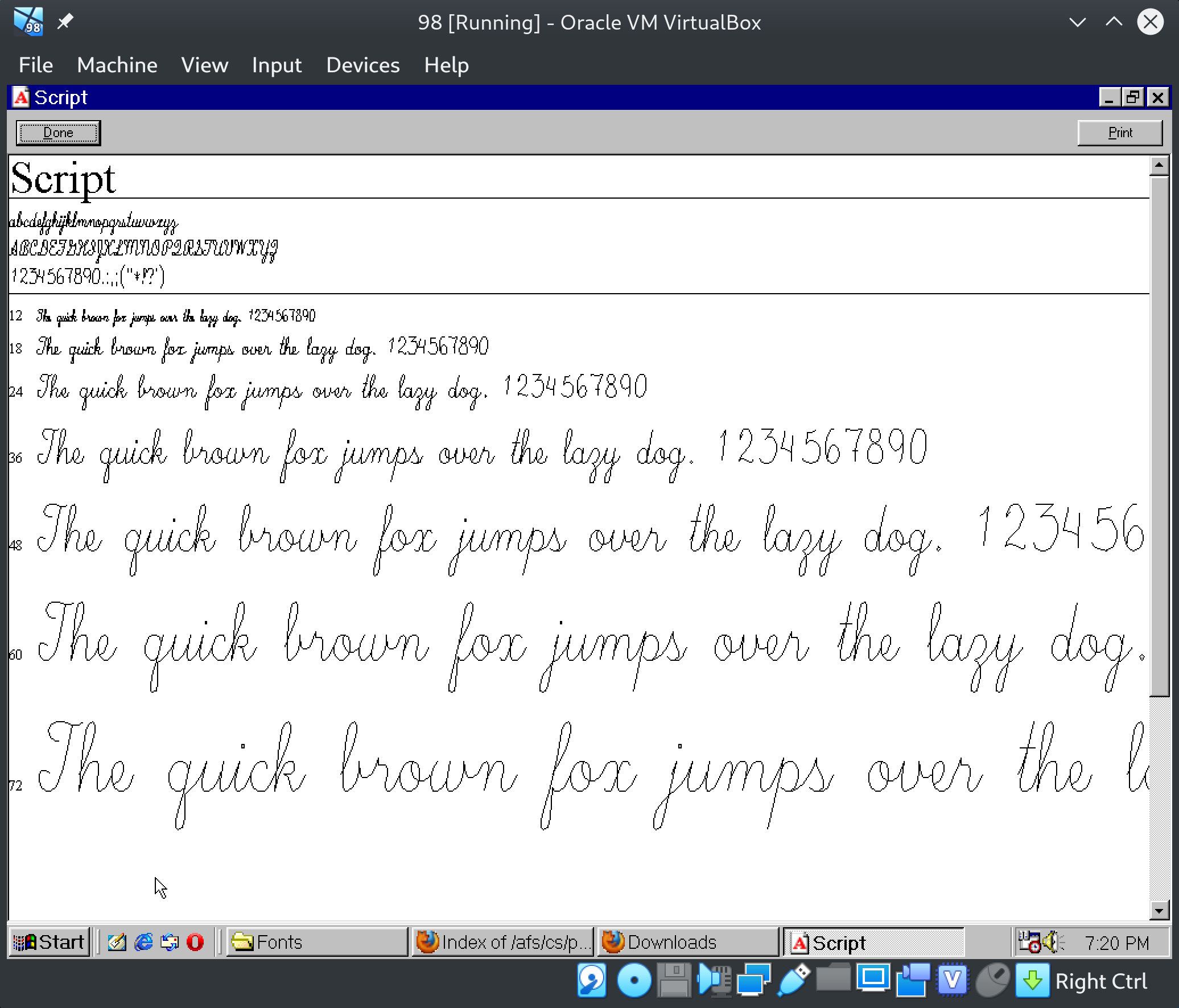Viewport: 1179px width, 1008px height.
Task: Switch to the Fonts taskbar window
Action: point(317,942)
